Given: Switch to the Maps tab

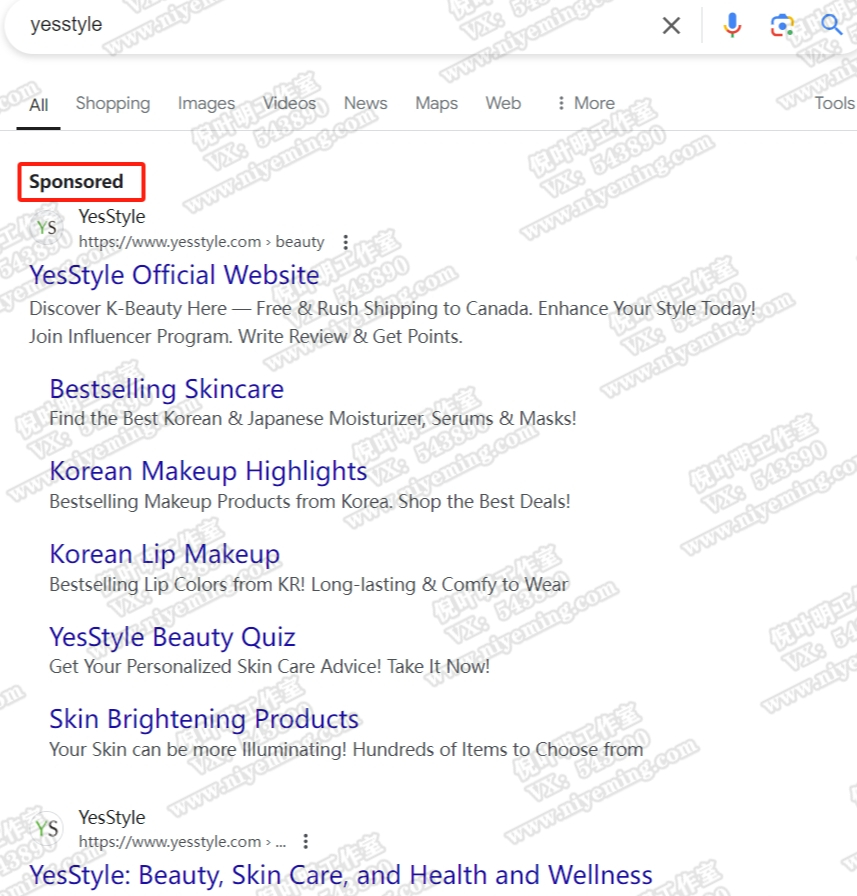Looking at the screenshot, I should [x=436, y=103].
